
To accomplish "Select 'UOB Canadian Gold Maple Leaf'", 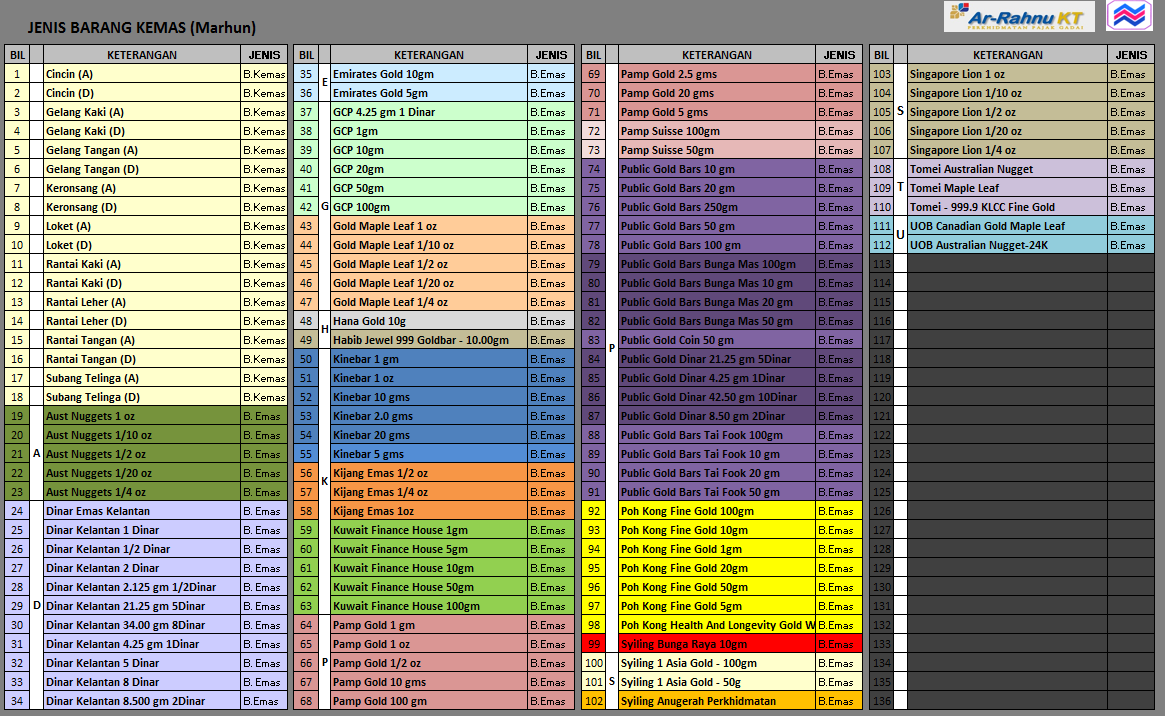I will tap(1007, 226).
